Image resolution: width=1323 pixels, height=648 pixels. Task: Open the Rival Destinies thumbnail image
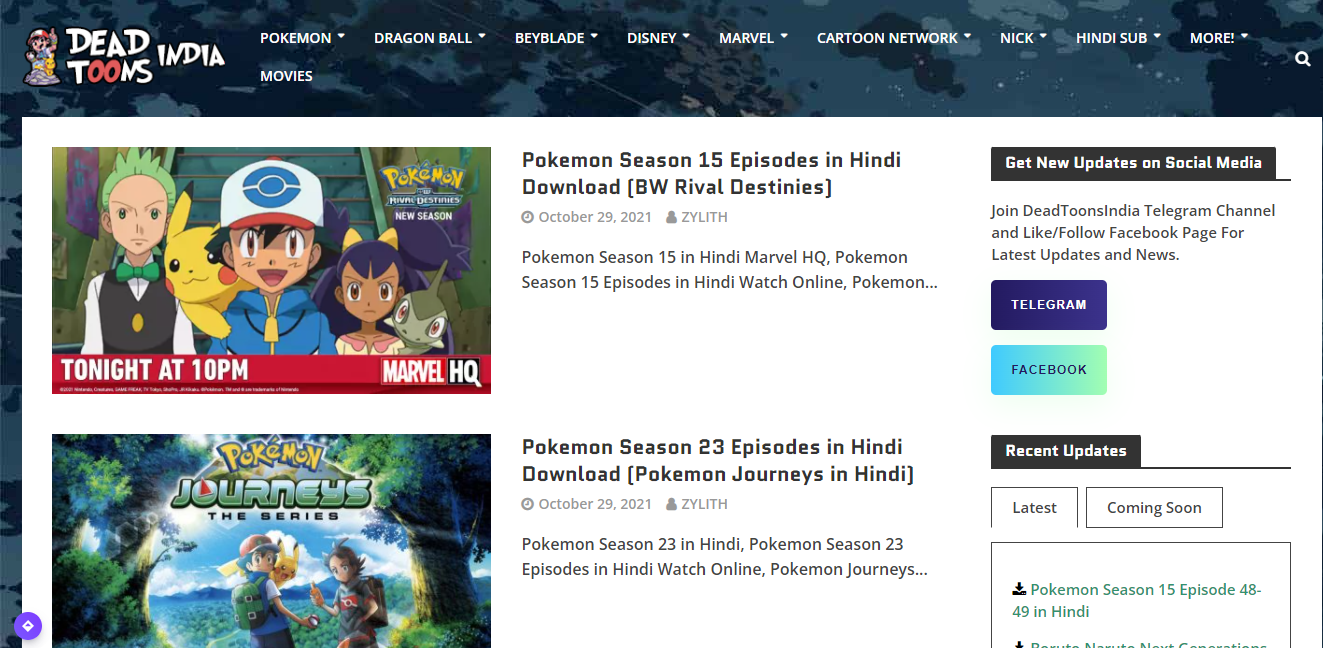[271, 270]
